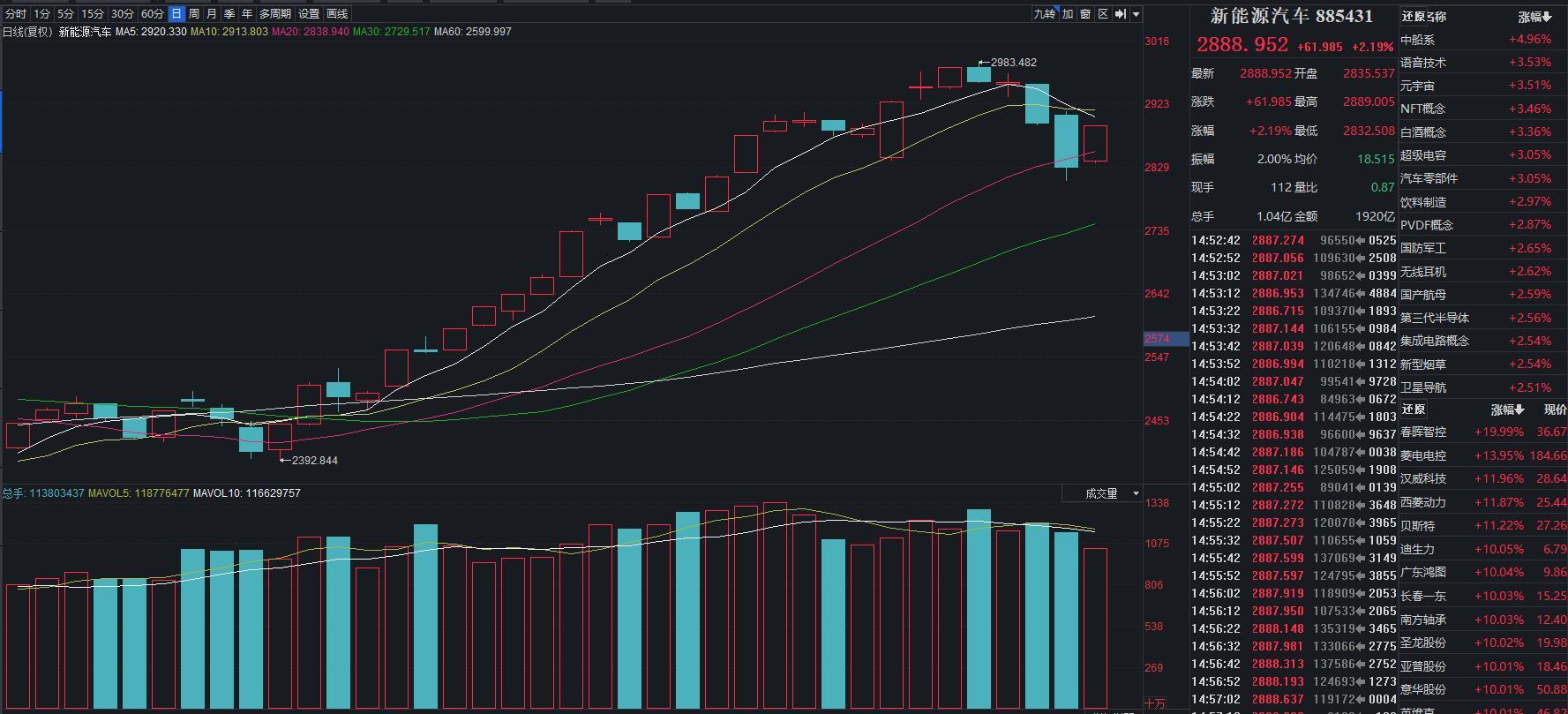Select the 60分 period tab

click(x=152, y=14)
